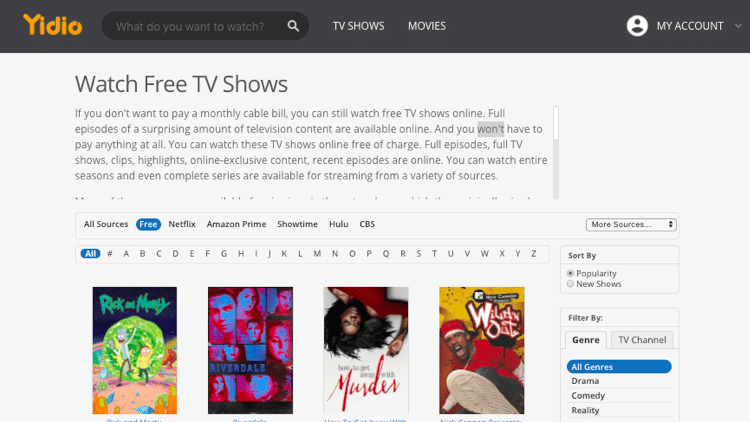The width and height of the screenshot is (750, 422).
Task: Choose the Drama genre filter
Action: click(x=585, y=381)
